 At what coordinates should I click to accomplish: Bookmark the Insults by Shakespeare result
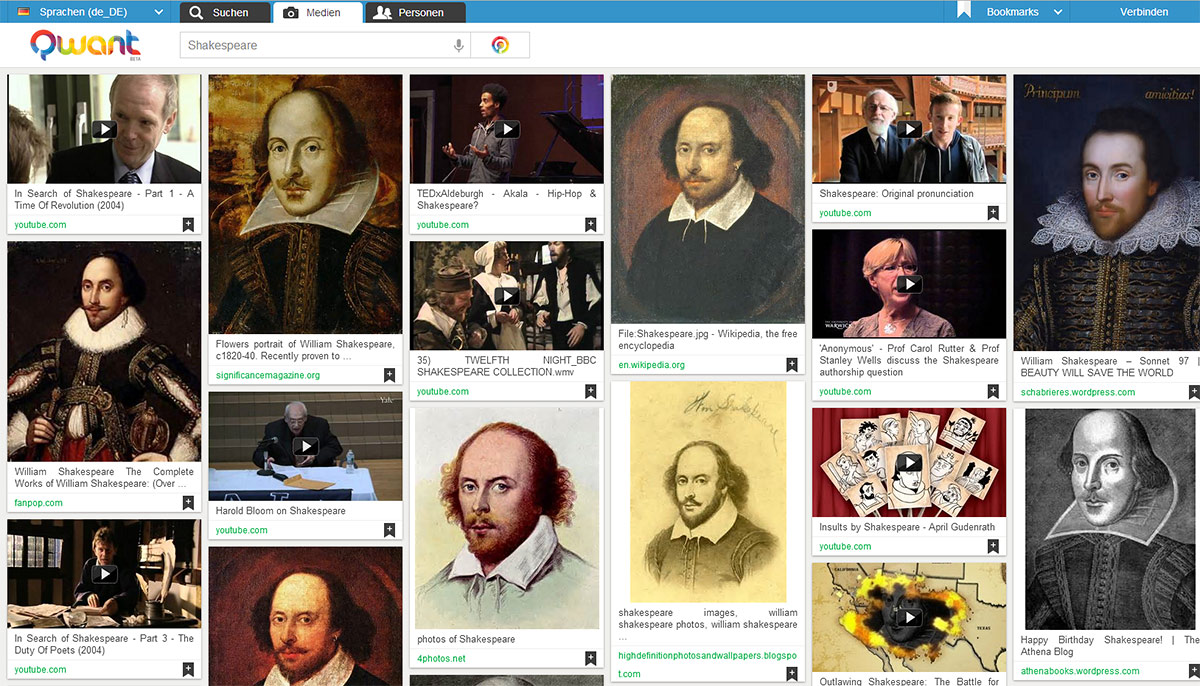pyautogui.click(x=993, y=546)
